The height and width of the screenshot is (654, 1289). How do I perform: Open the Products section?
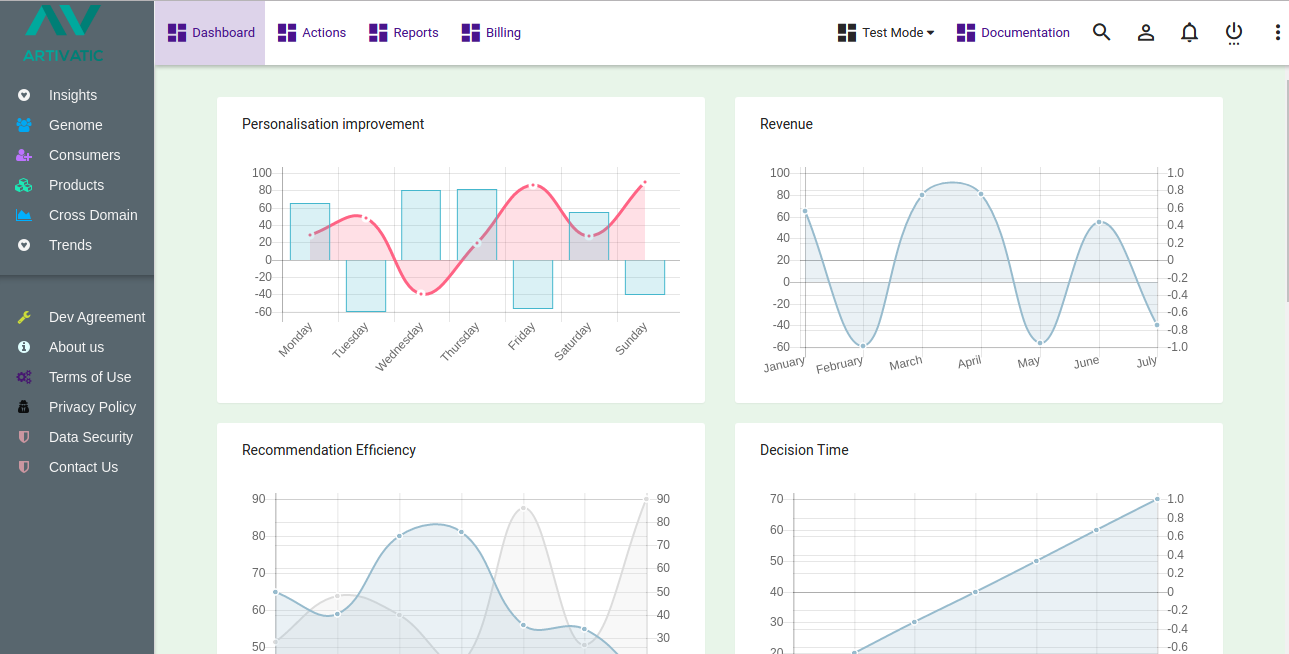click(77, 185)
